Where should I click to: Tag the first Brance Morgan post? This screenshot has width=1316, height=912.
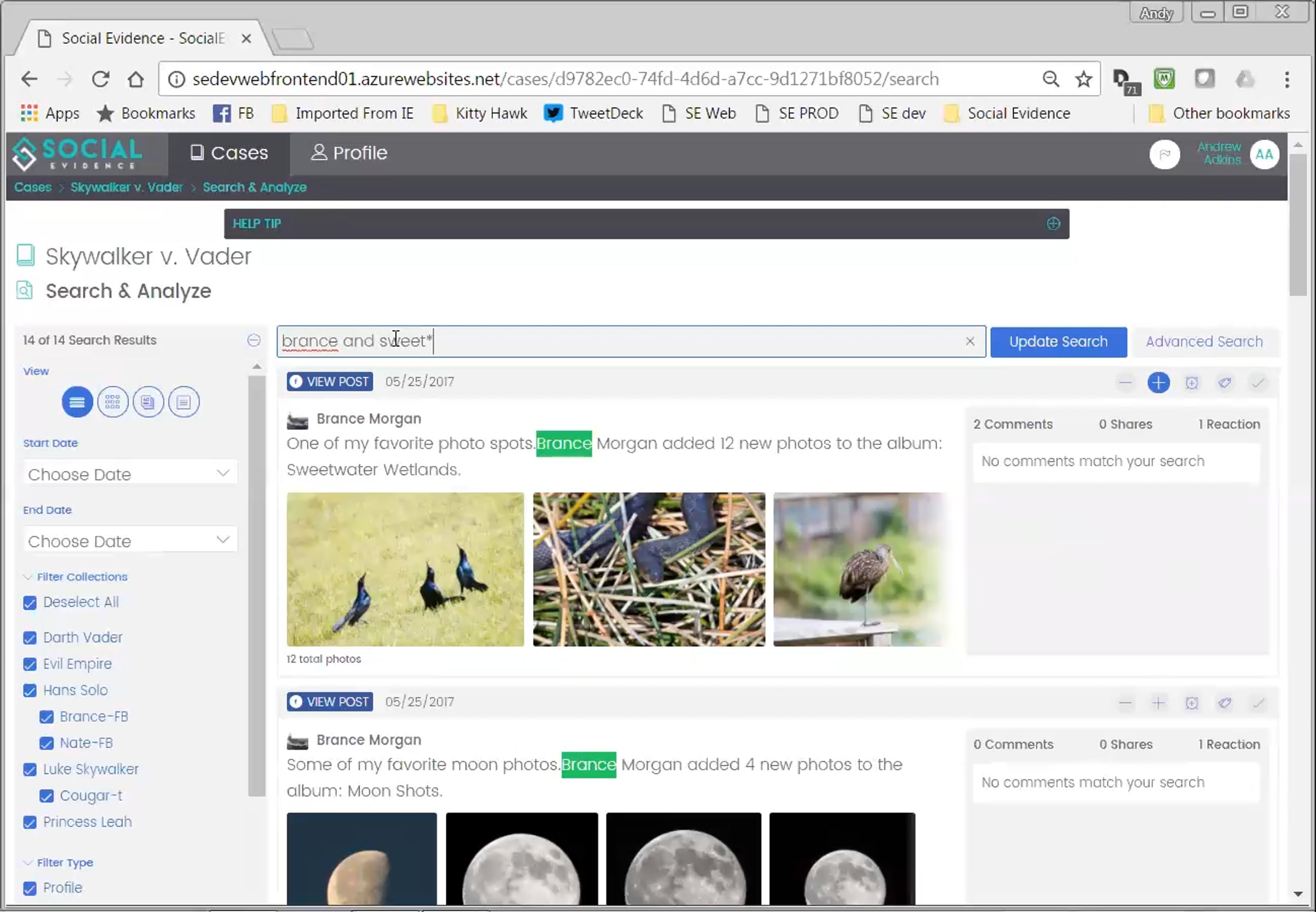1224,383
